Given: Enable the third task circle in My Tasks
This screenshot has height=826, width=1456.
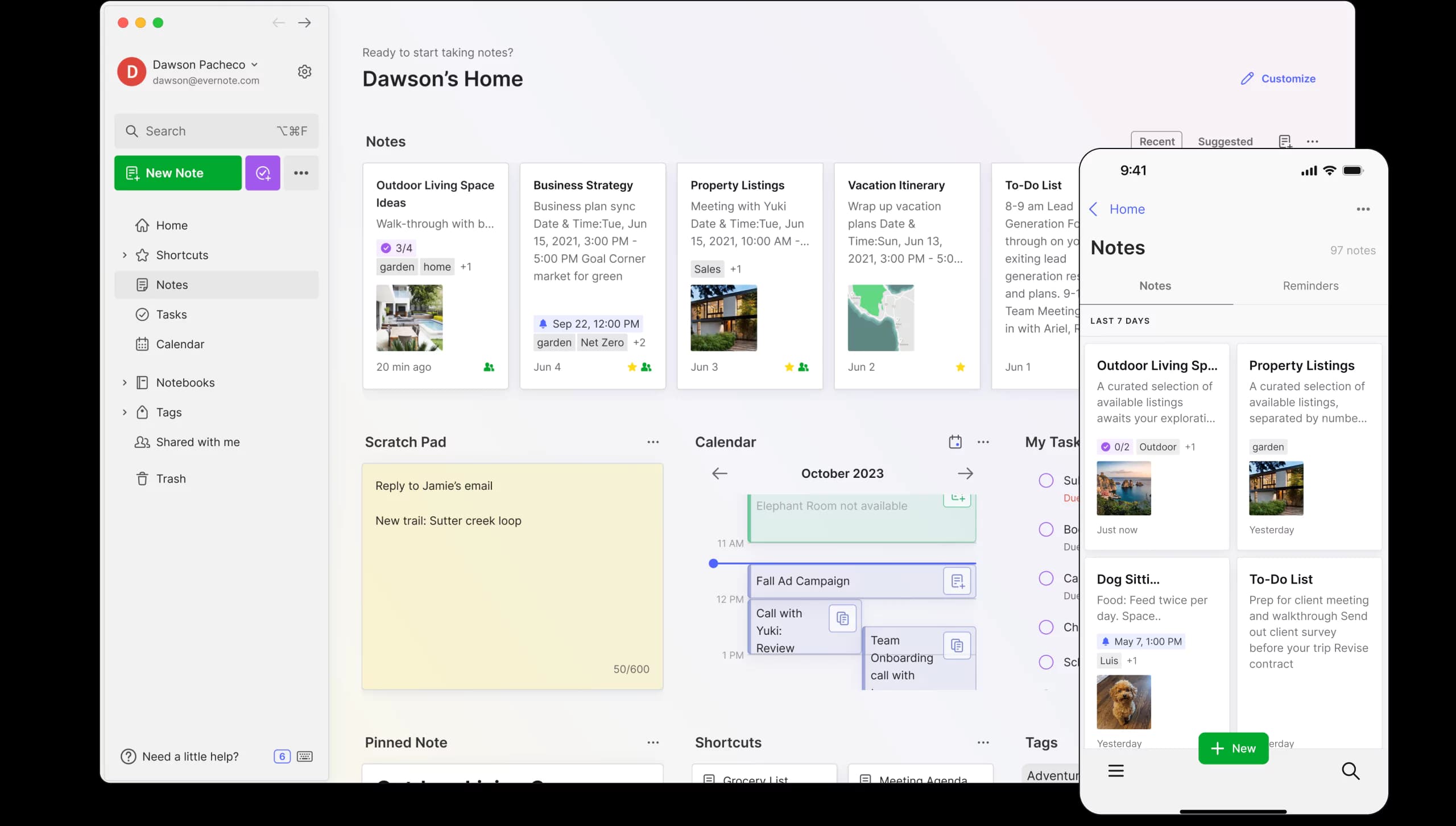Looking at the screenshot, I should click(x=1046, y=578).
